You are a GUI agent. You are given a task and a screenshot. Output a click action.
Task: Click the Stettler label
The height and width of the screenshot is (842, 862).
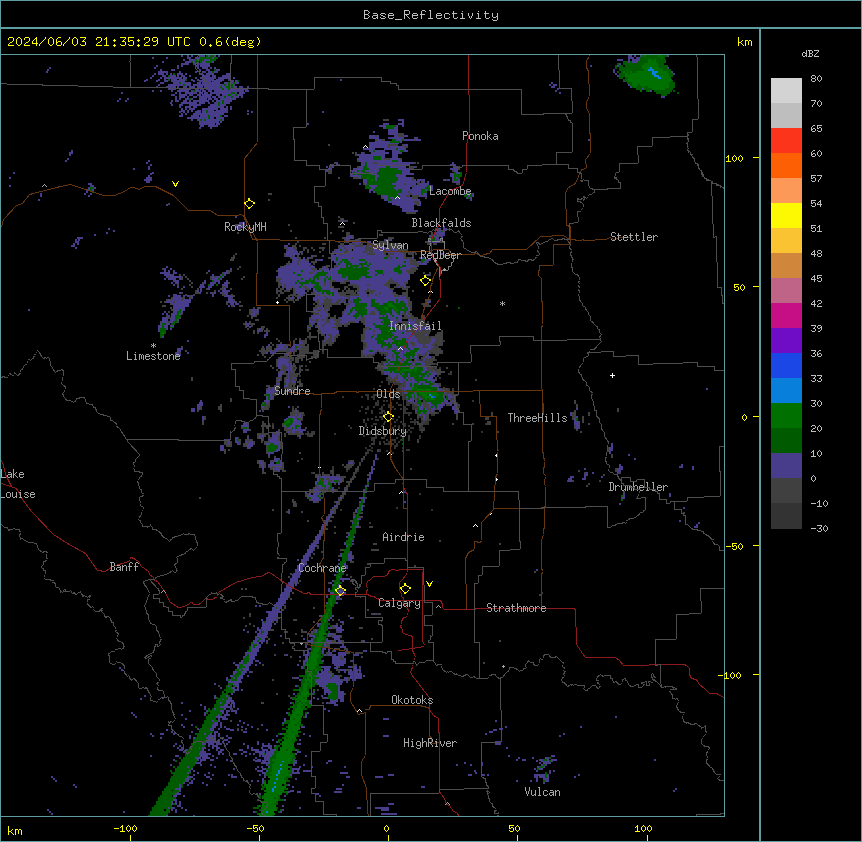pyautogui.click(x=634, y=237)
